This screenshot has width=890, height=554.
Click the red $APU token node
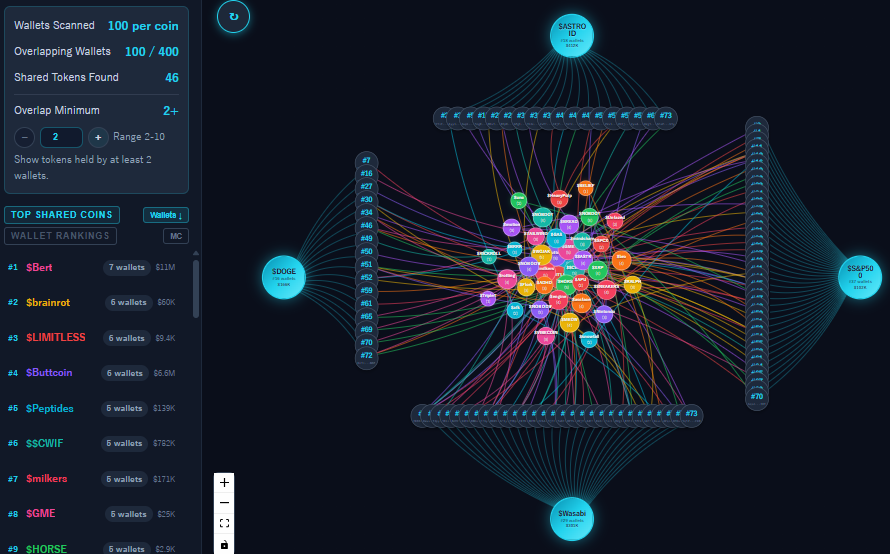[x=581, y=282]
